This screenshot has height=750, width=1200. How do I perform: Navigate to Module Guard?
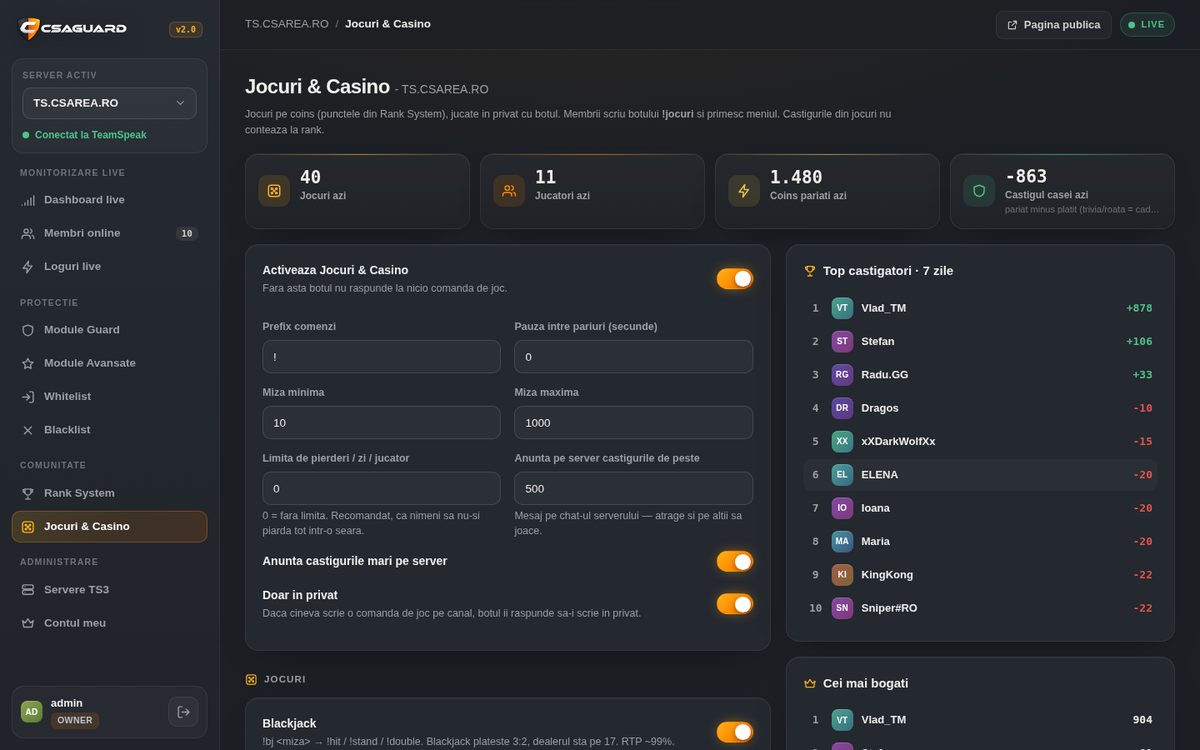tap(110, 330)
